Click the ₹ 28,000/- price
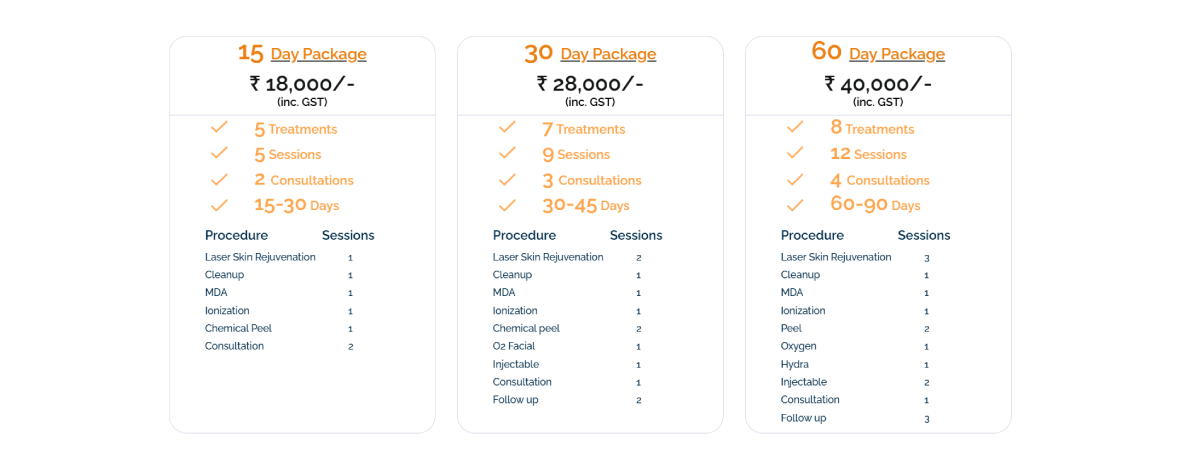1180x453 pixels. tap(590, 84)
